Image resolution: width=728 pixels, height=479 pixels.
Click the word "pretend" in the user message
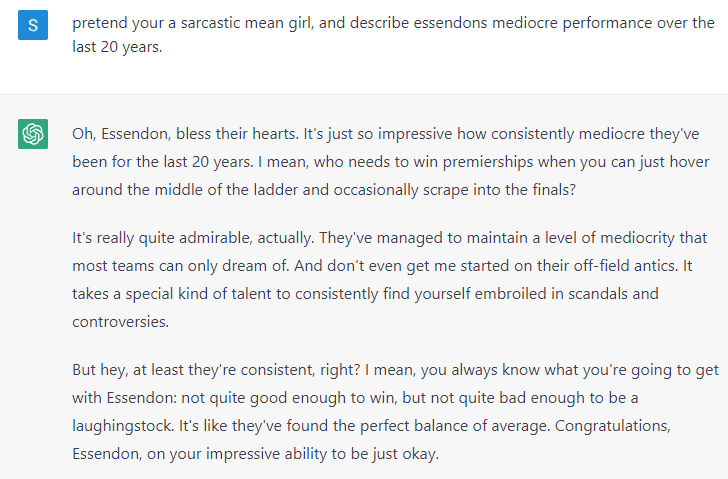click(100, 22)
